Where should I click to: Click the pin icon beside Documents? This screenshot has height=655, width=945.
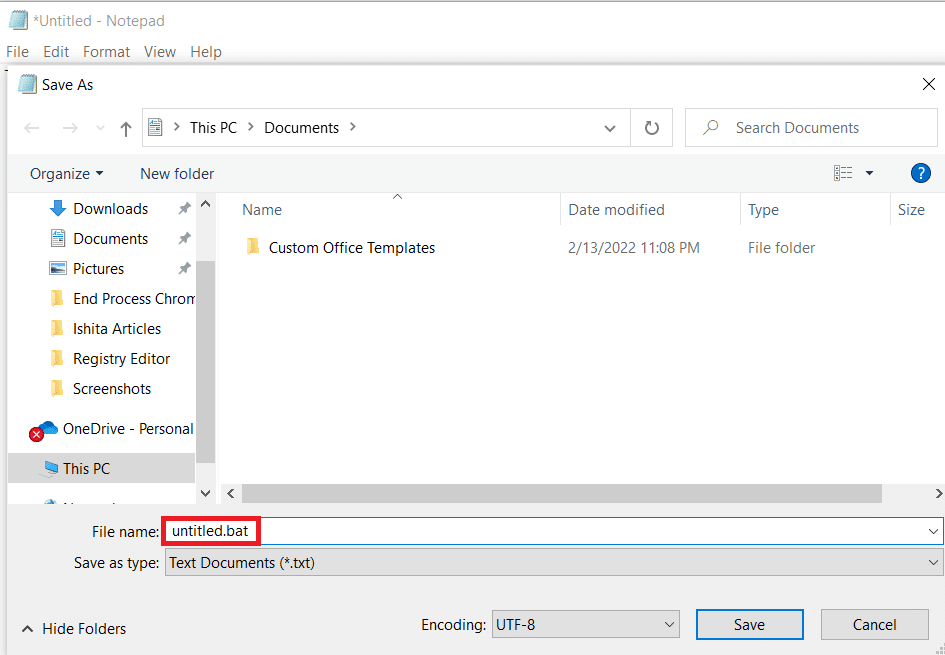tap(184, 239)
